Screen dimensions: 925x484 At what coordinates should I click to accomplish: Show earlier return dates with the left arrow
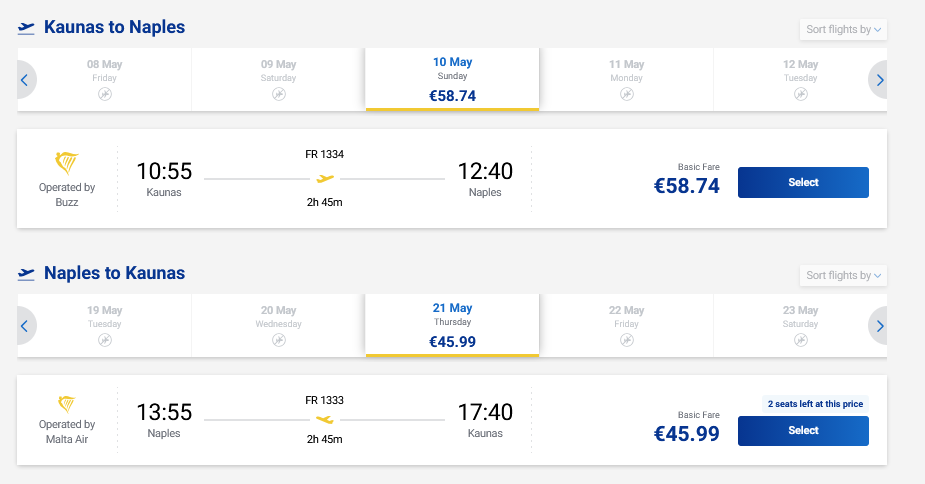tap(24, 326)
